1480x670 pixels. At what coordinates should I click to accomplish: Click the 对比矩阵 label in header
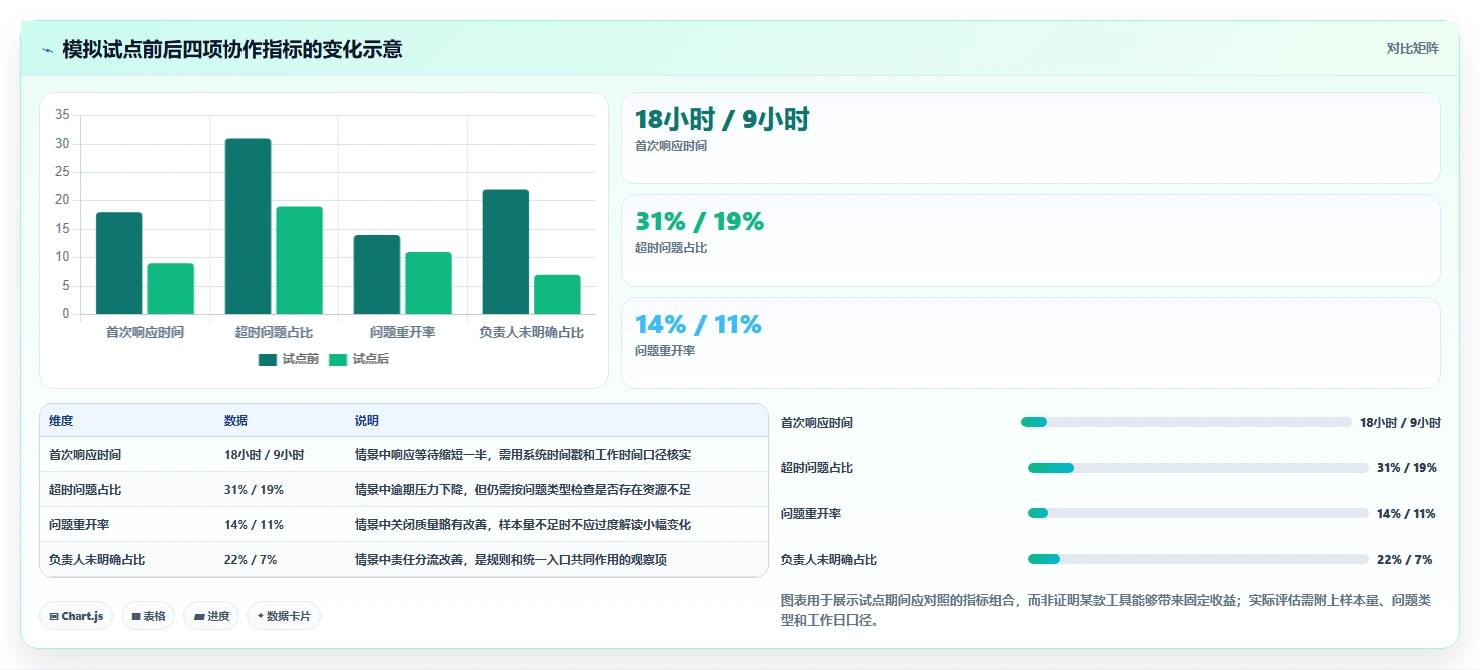pyautogui.click(x=1412, y=49)
